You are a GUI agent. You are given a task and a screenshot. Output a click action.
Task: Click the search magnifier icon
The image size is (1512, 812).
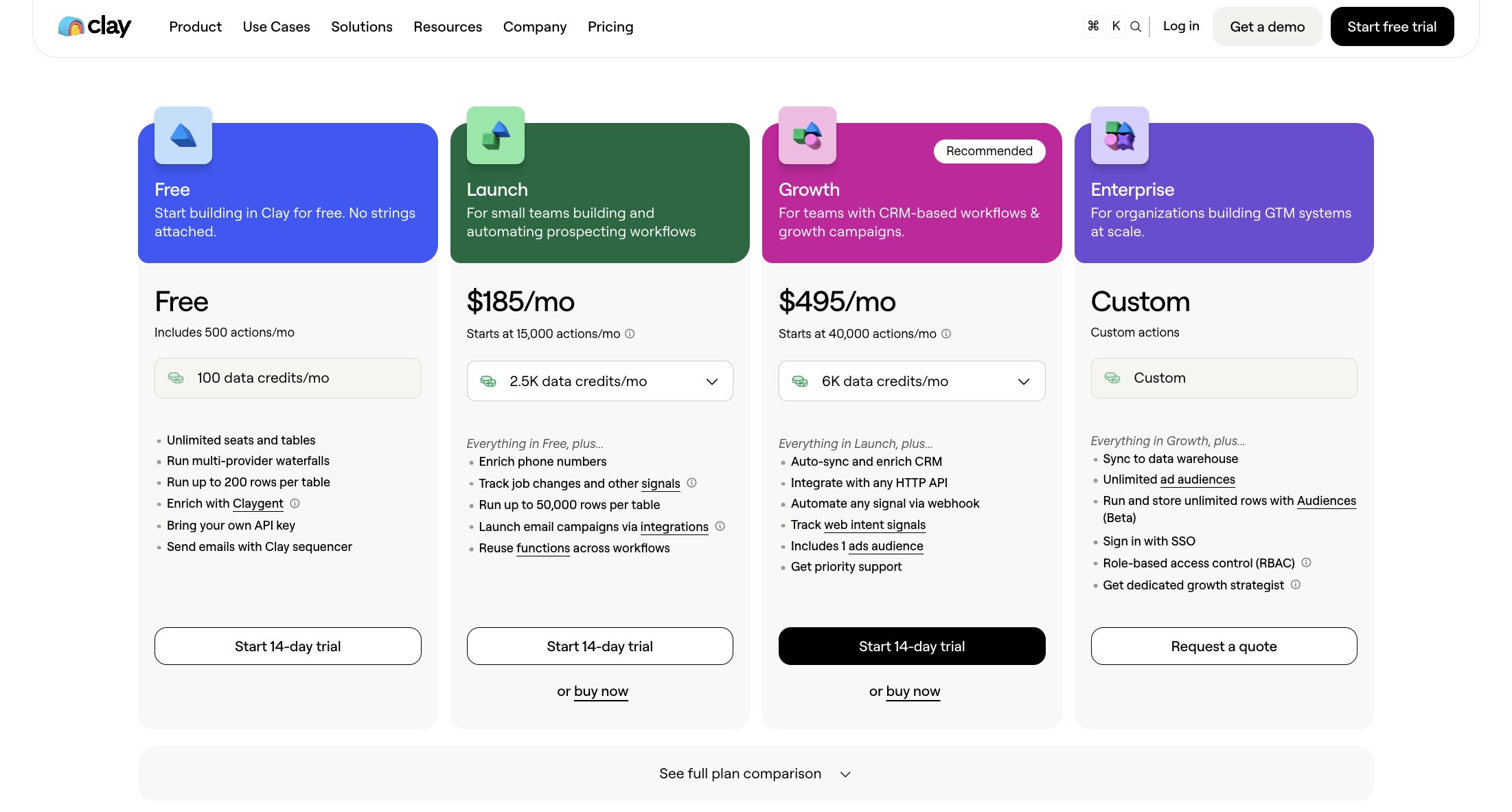tap(1136, 26)
